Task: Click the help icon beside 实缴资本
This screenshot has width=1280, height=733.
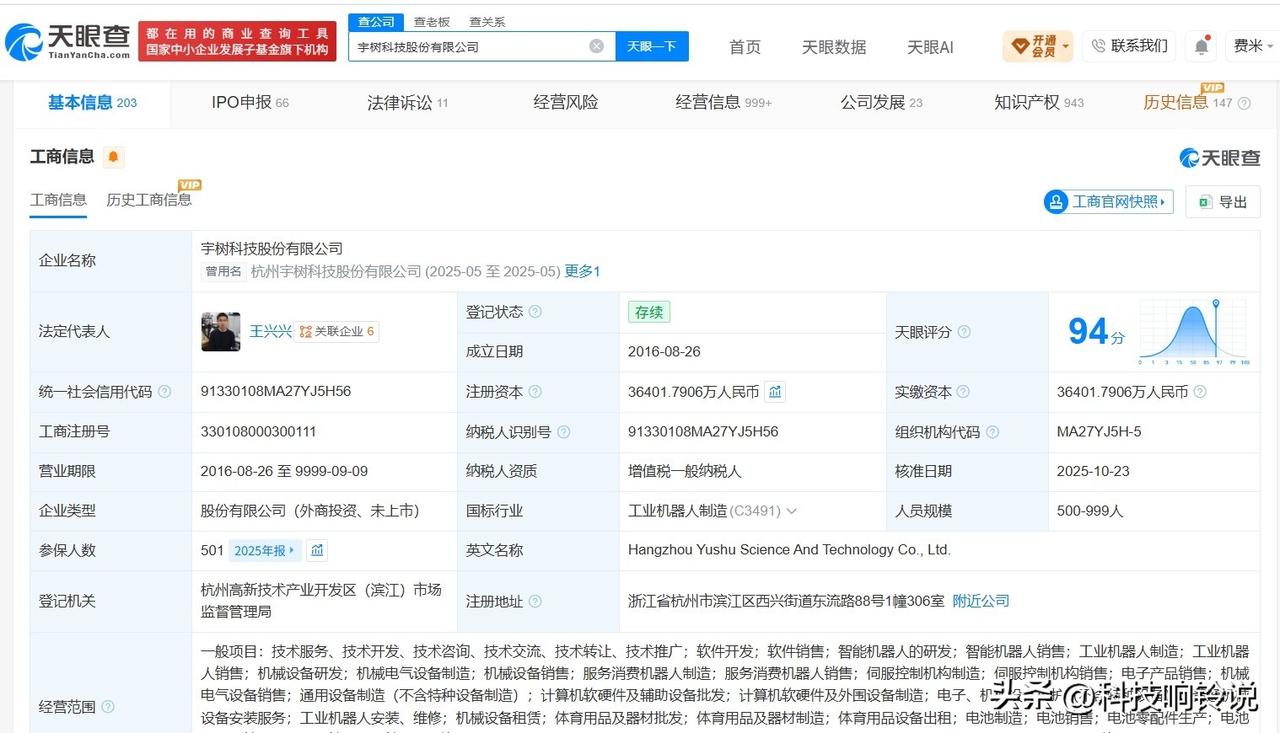Action: (x=963, y=392)
